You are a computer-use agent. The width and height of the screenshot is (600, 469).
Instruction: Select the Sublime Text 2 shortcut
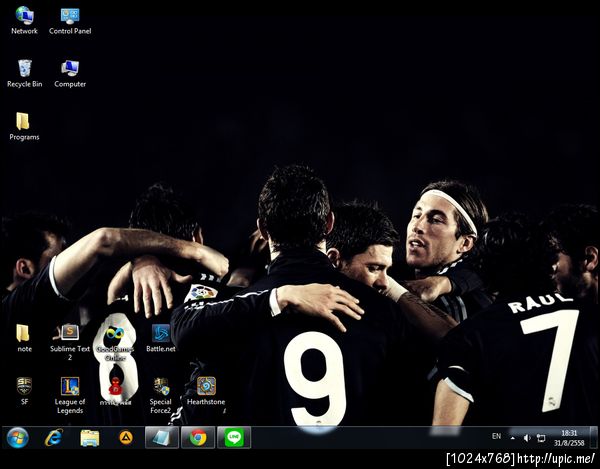70,342
